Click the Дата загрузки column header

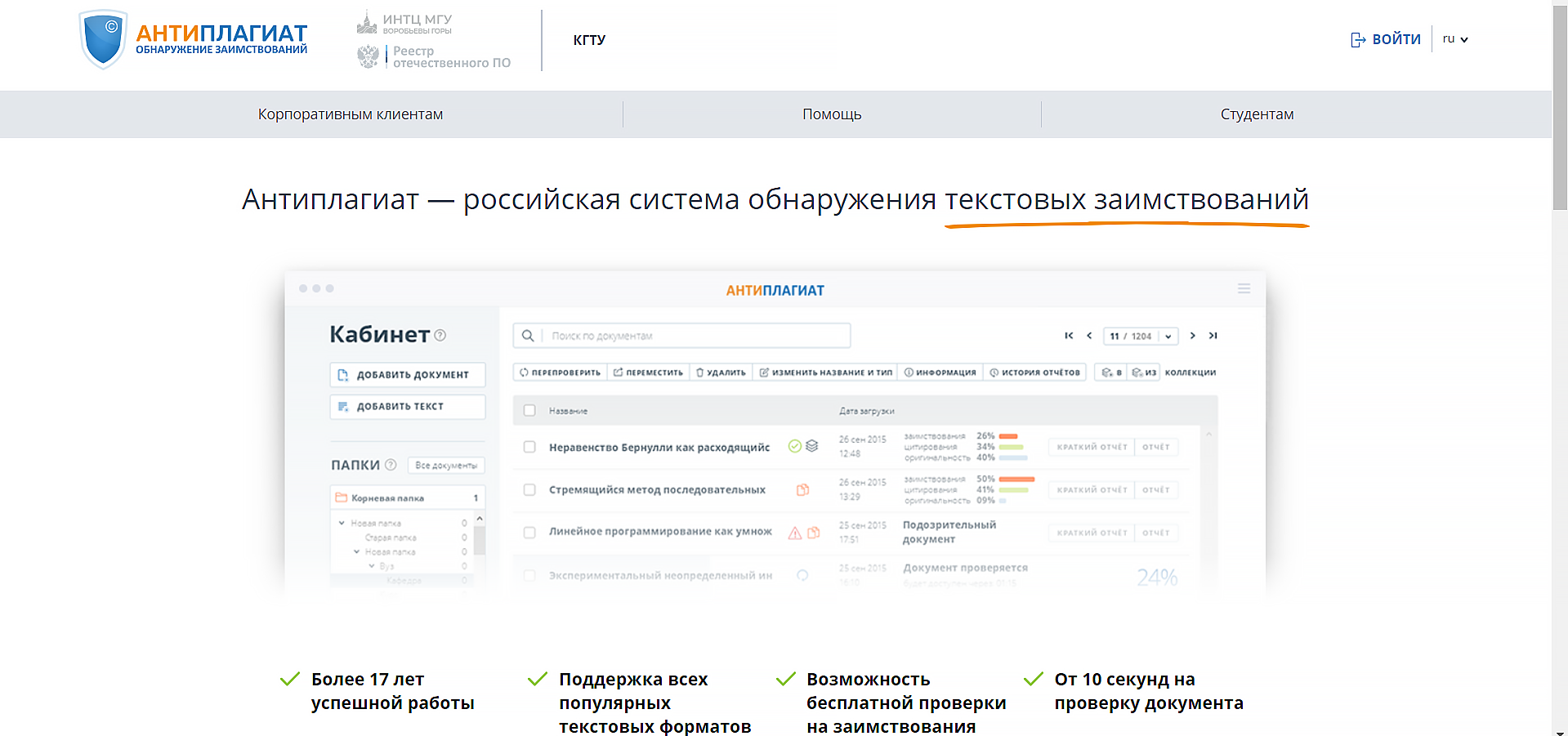coord(866,411)
